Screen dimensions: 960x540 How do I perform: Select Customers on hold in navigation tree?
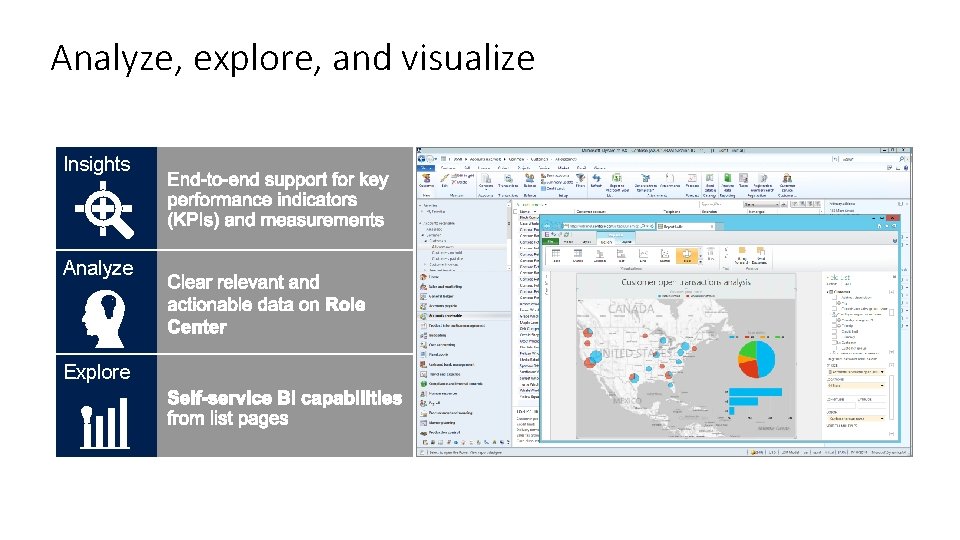tap(447, 253)
